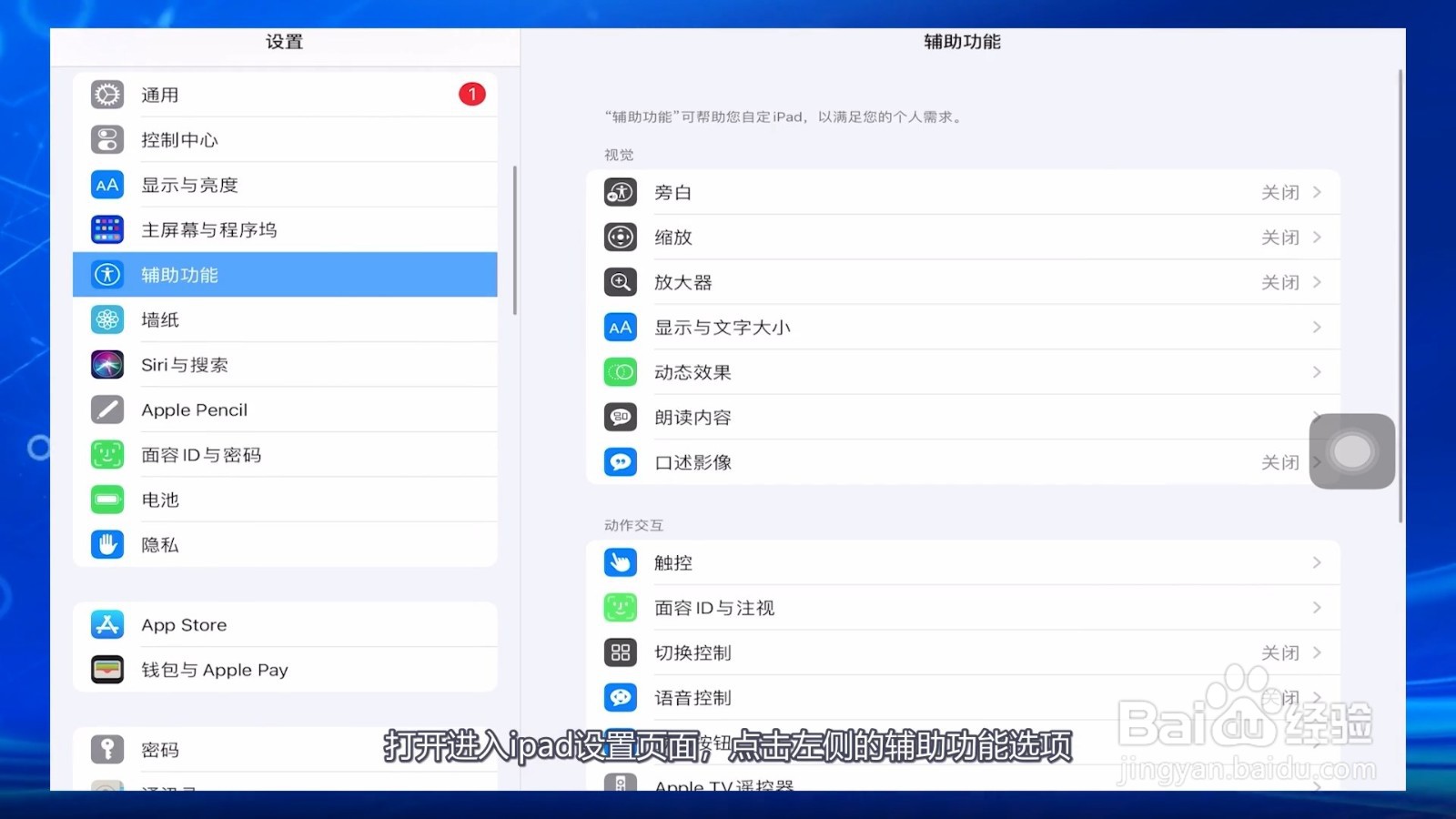The height and width of the screenshot is (819, 1456).
Task: Expand the 动态效果 disclosure arrow
Action: tap(1319, 371)
